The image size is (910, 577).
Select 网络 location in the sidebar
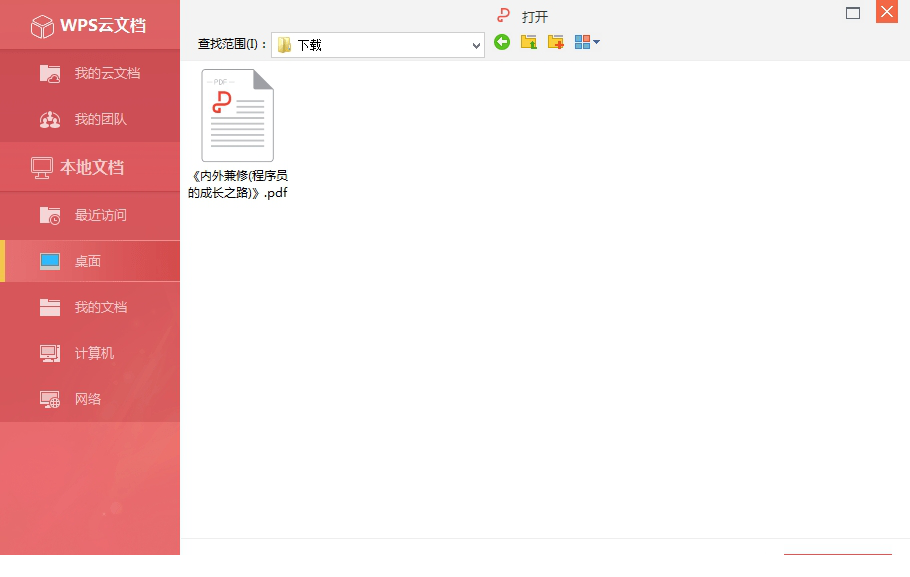(x=90, y=399)
